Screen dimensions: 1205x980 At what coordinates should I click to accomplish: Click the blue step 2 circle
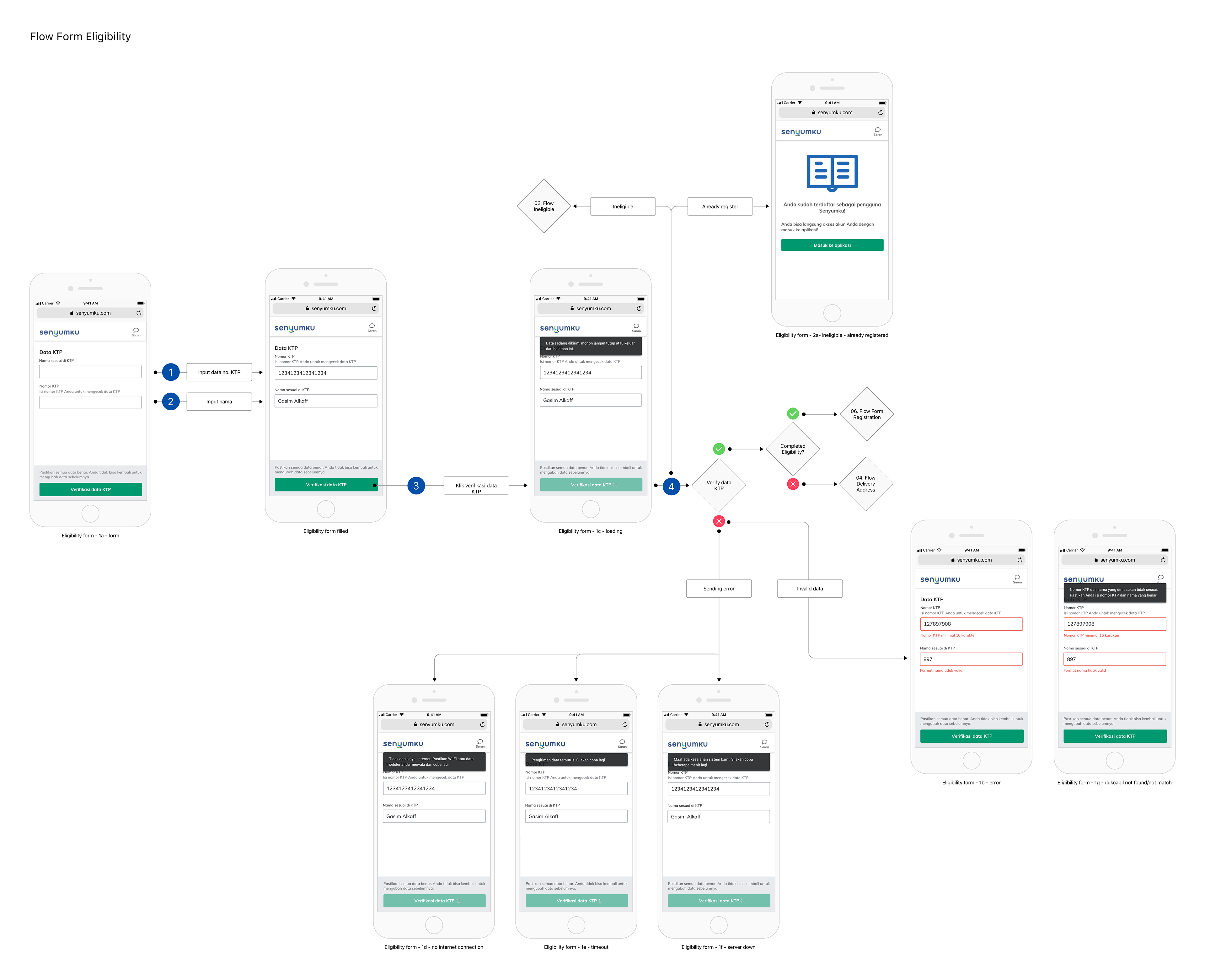point(170,401)
